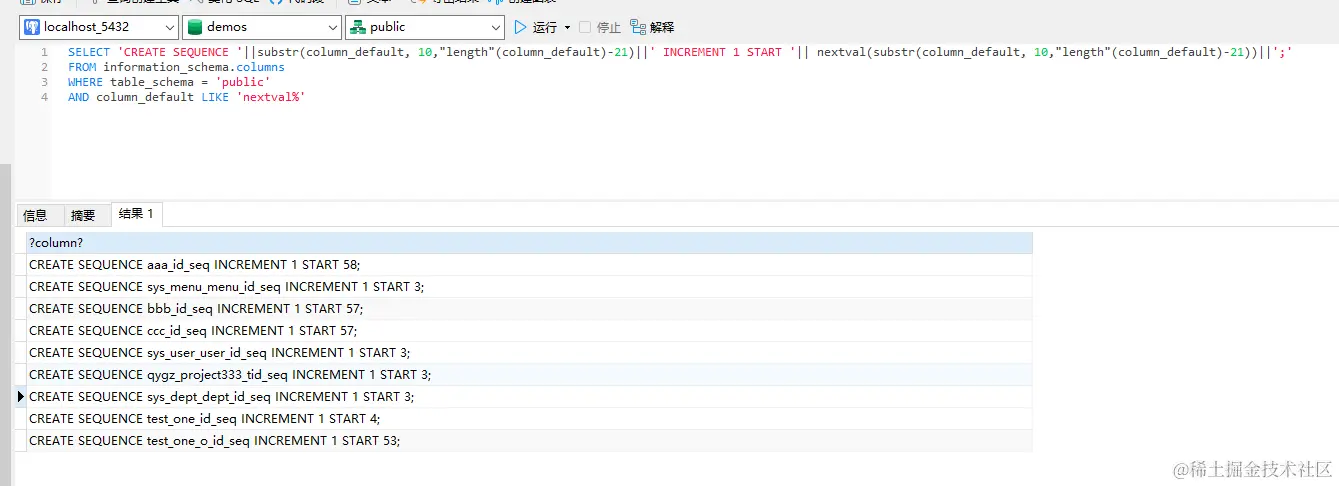Select the sys_dept_dept_id_seq result row
Screen dimensions: 1339x486
529,397
